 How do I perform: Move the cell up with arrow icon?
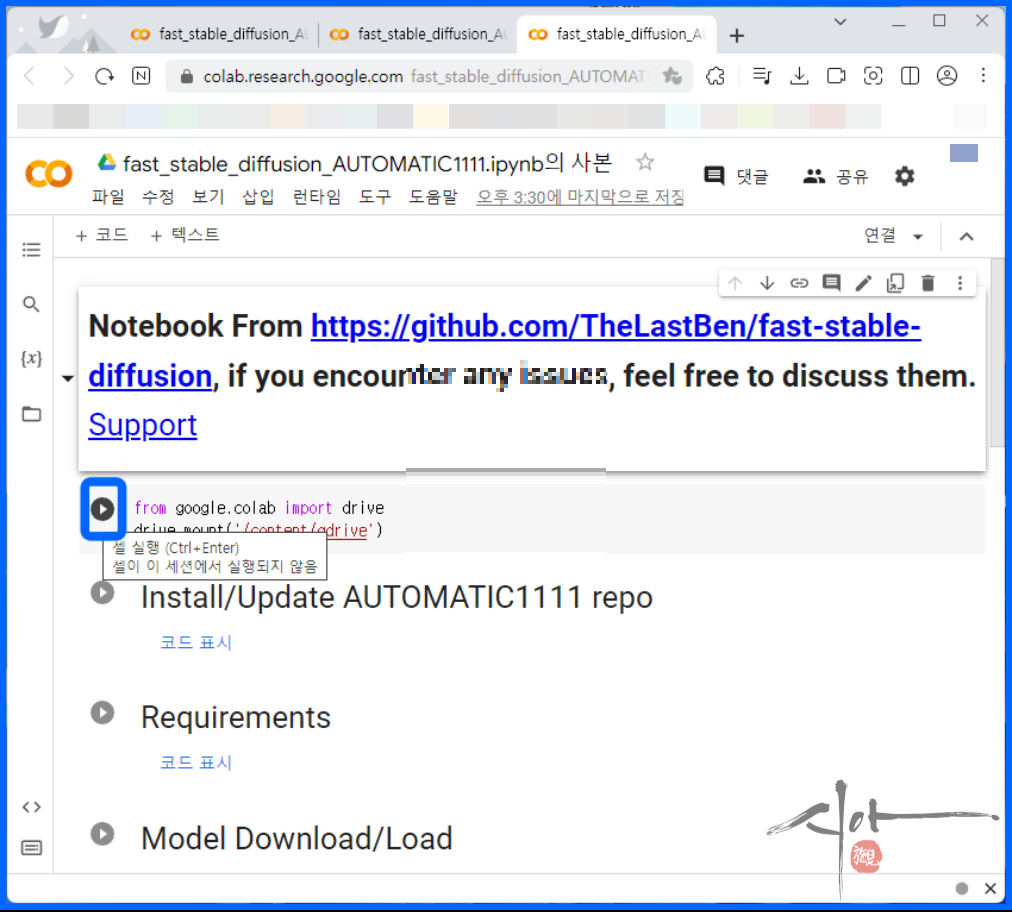(734, 283)
